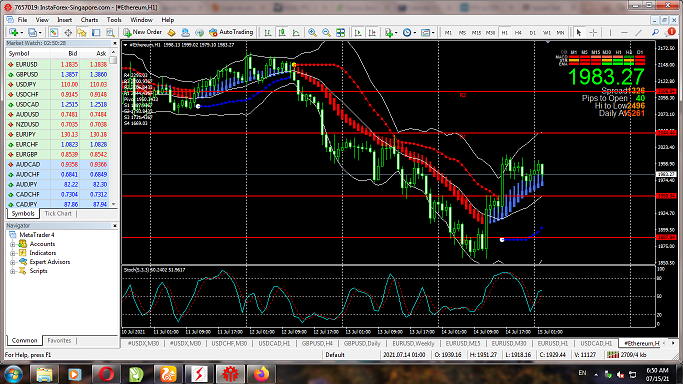Viewport: 683px width, 384px height.
Task: Zoom in on the chart
Action: tap(312, 33)
